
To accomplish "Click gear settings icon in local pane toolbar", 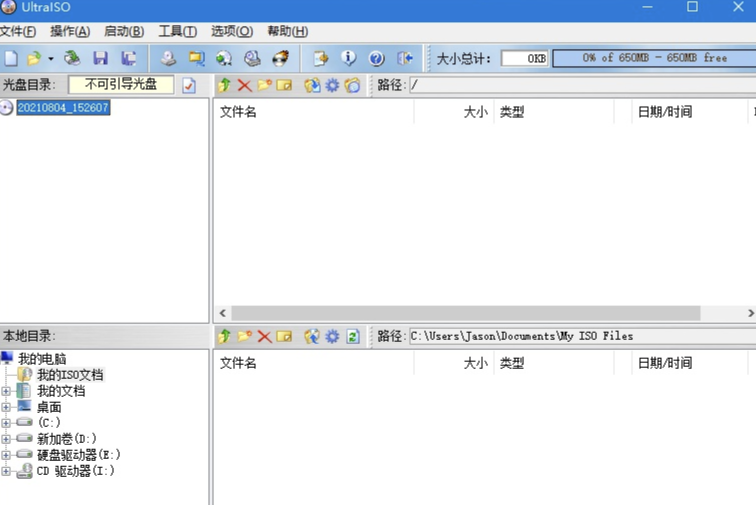I will click(332, 336).
